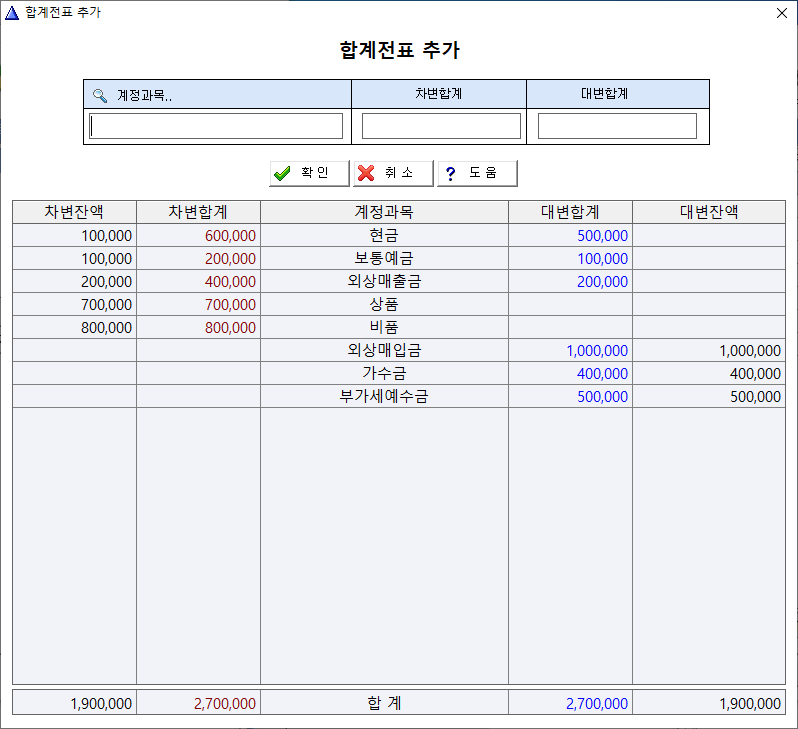Focus the 대변합계 input field
798x729 pixels.
coord(617,126)
